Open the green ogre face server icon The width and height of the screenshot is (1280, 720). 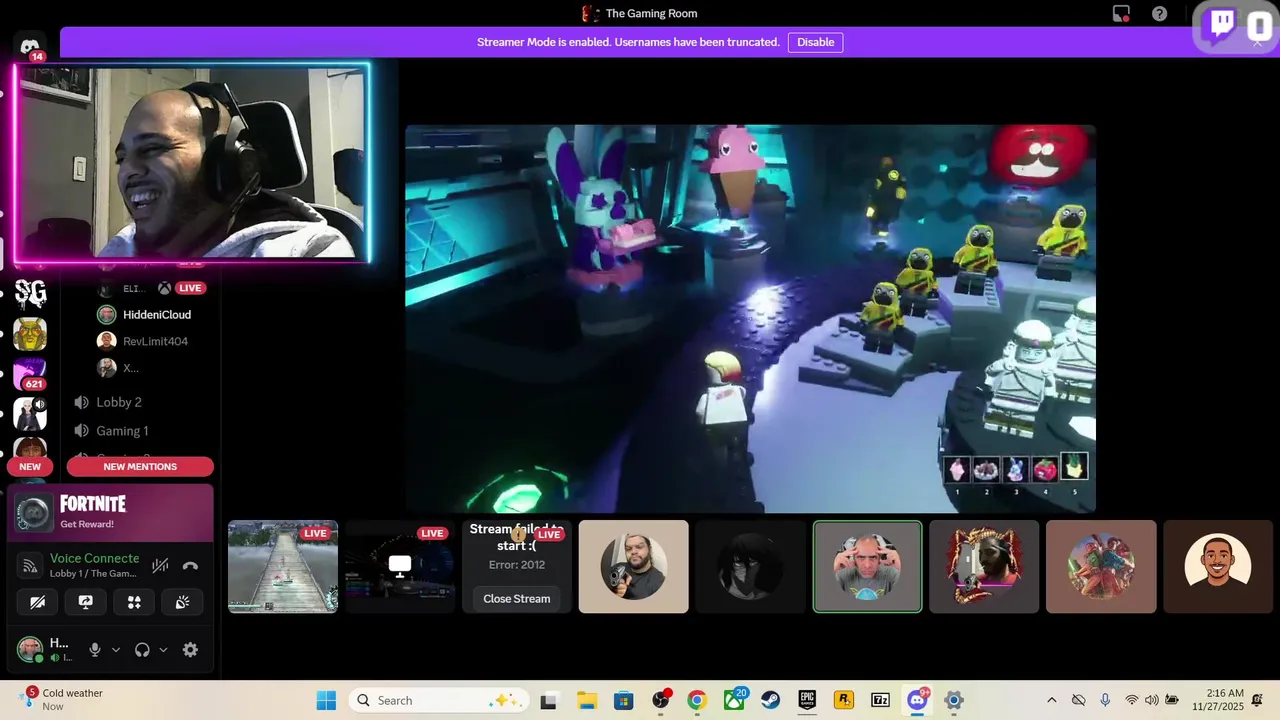click(x=30, y=334)
